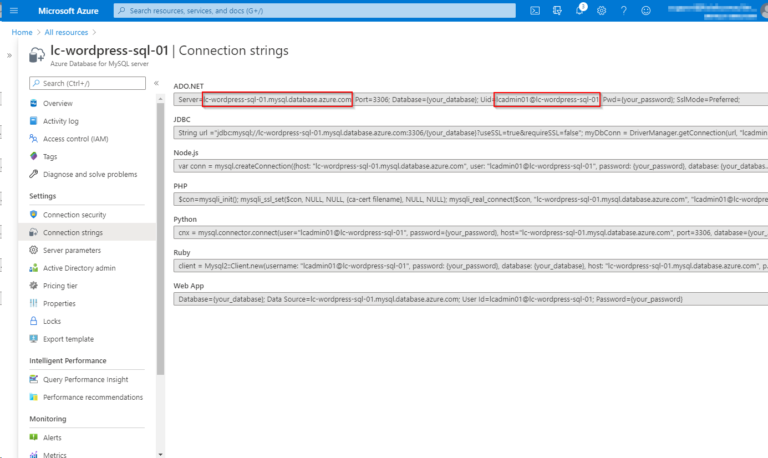This screenshot has height=458, width=768.
Task: Open the notifications bell
Action: pyautogui.click(x=580, y=10)
